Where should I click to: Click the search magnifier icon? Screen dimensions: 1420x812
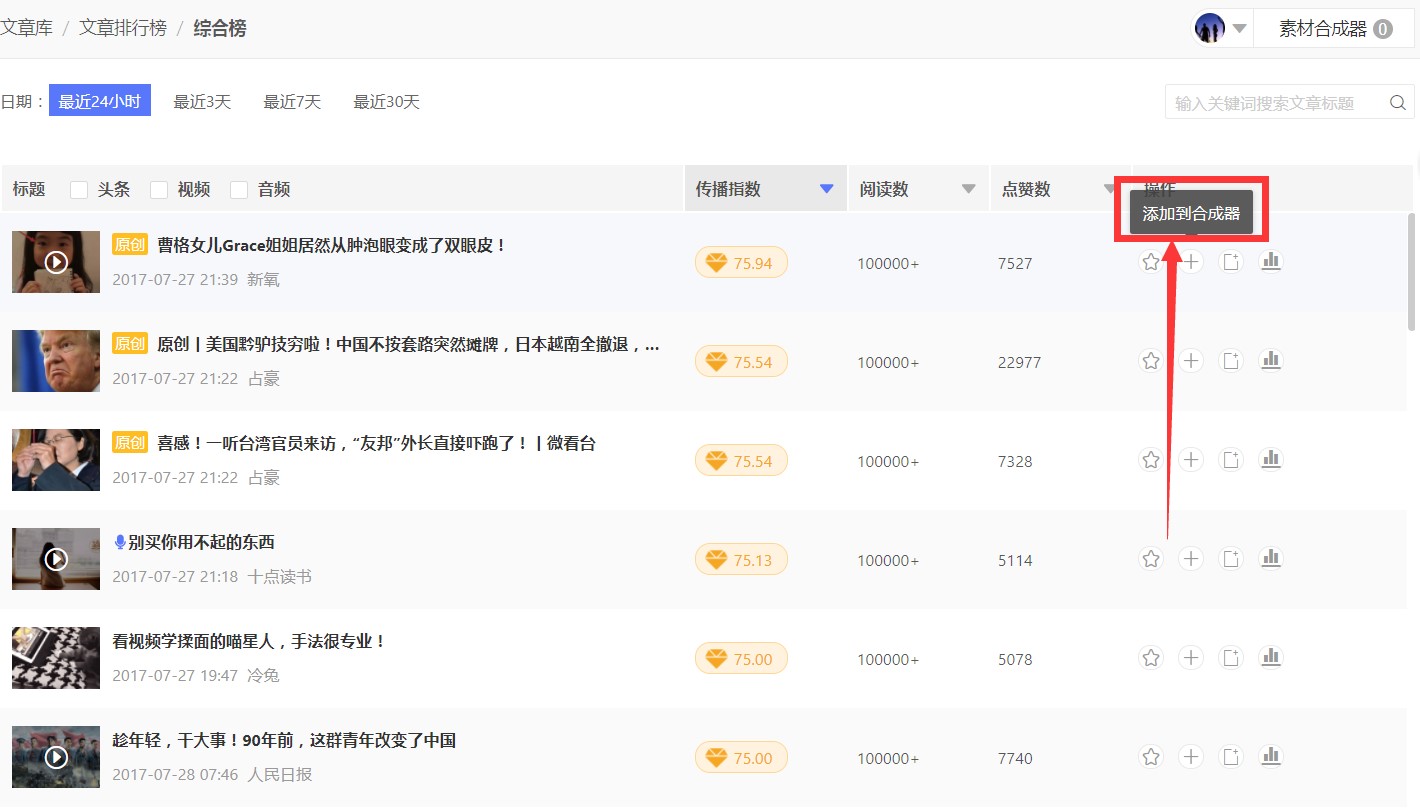[x=1397, y=102]
